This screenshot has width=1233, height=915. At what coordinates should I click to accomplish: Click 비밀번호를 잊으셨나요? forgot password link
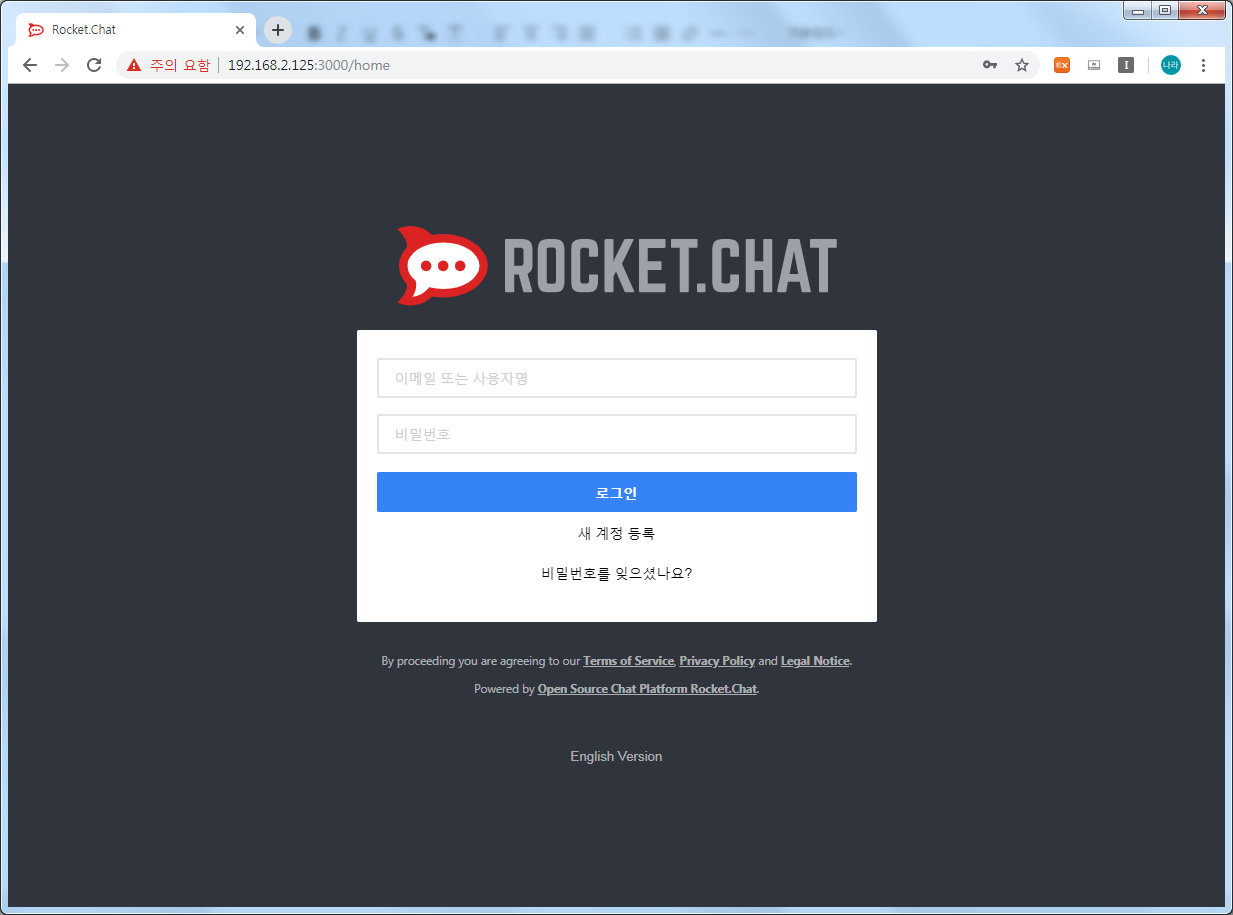coord(617,574)
